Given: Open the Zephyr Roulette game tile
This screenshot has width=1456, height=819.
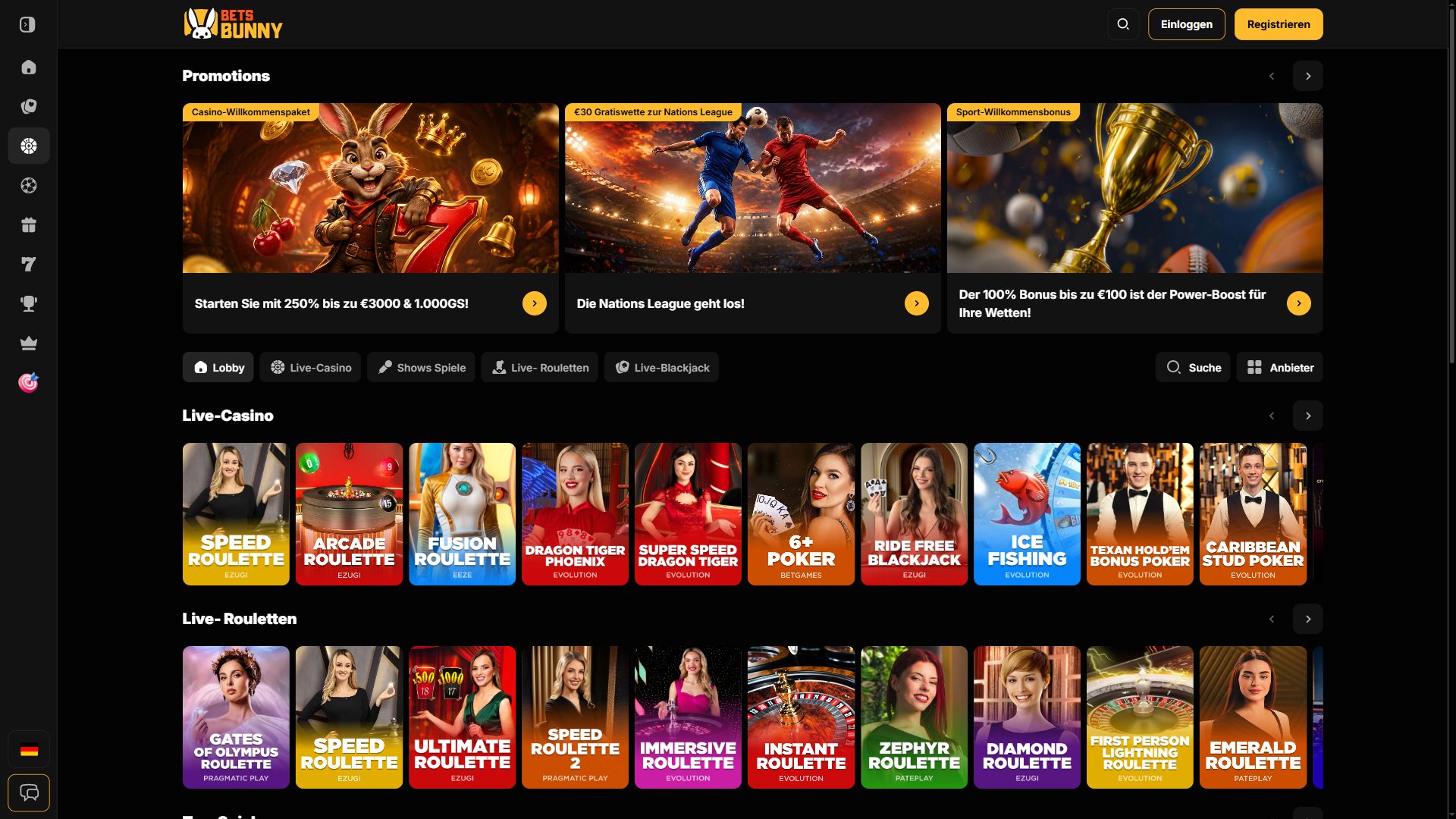Looking at the screenshot, I should 914,717.
